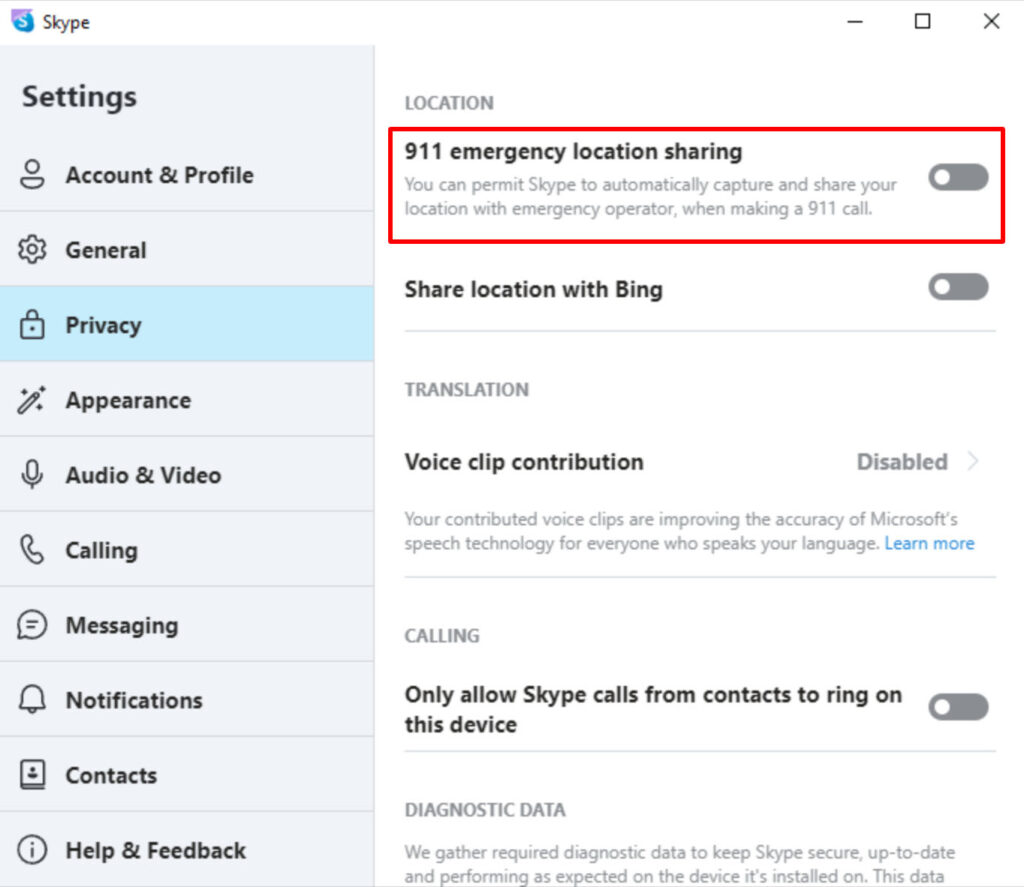This screenshot has width=1024, height=887.
Task: Enable 911 emergency location sharing toggle
Action: (958, 178)
